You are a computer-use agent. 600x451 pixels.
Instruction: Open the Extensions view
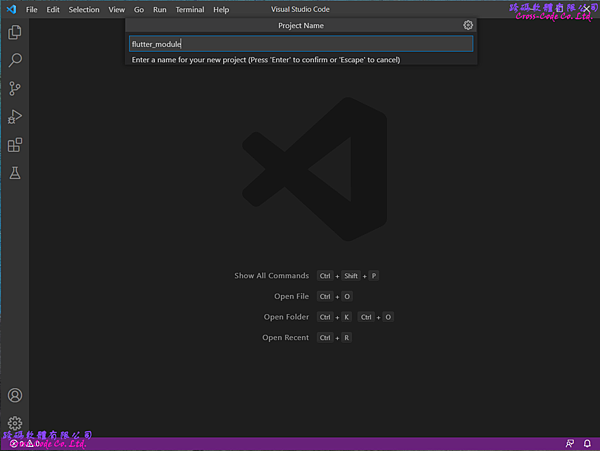[x=15, y=145]
